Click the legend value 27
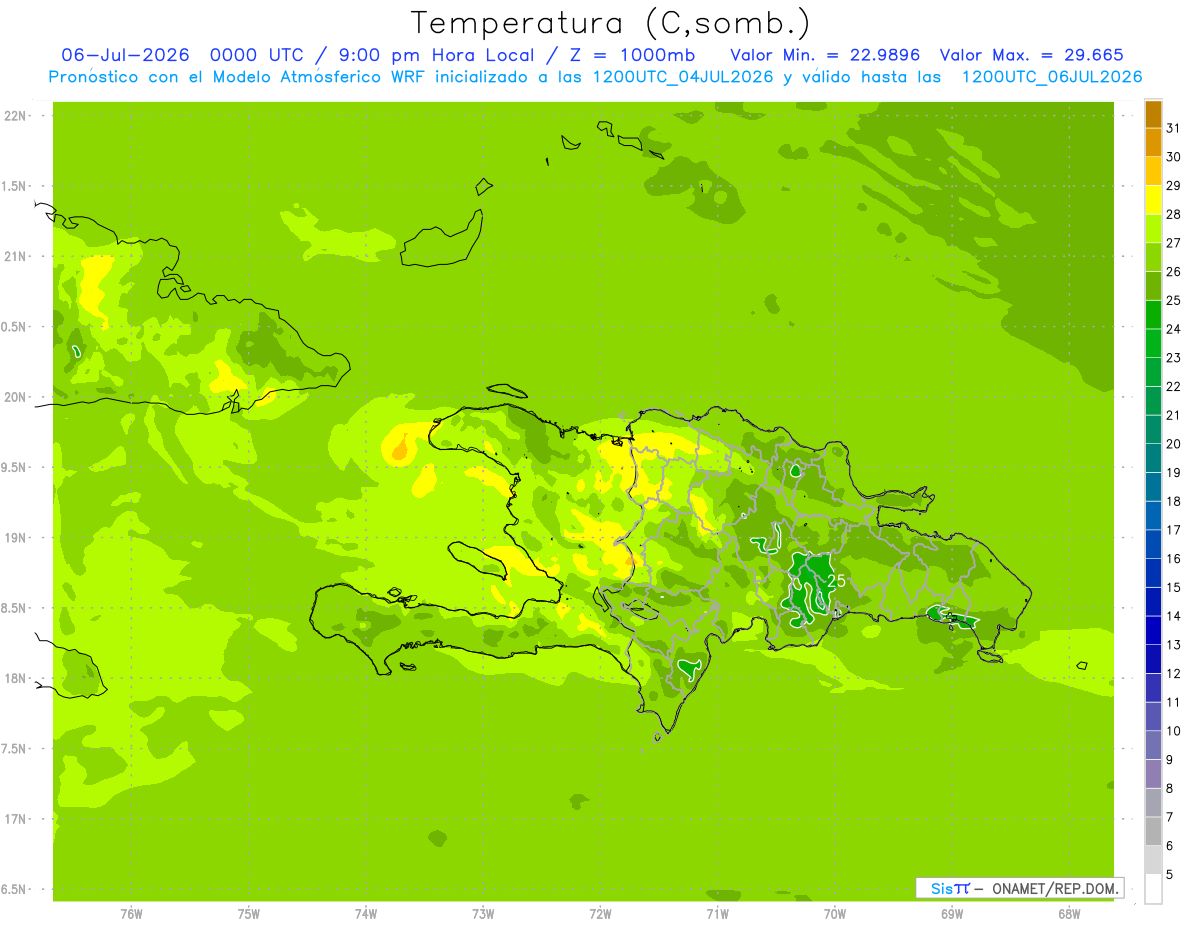This screenshot has width=1200, height=927. point(1174,243)
